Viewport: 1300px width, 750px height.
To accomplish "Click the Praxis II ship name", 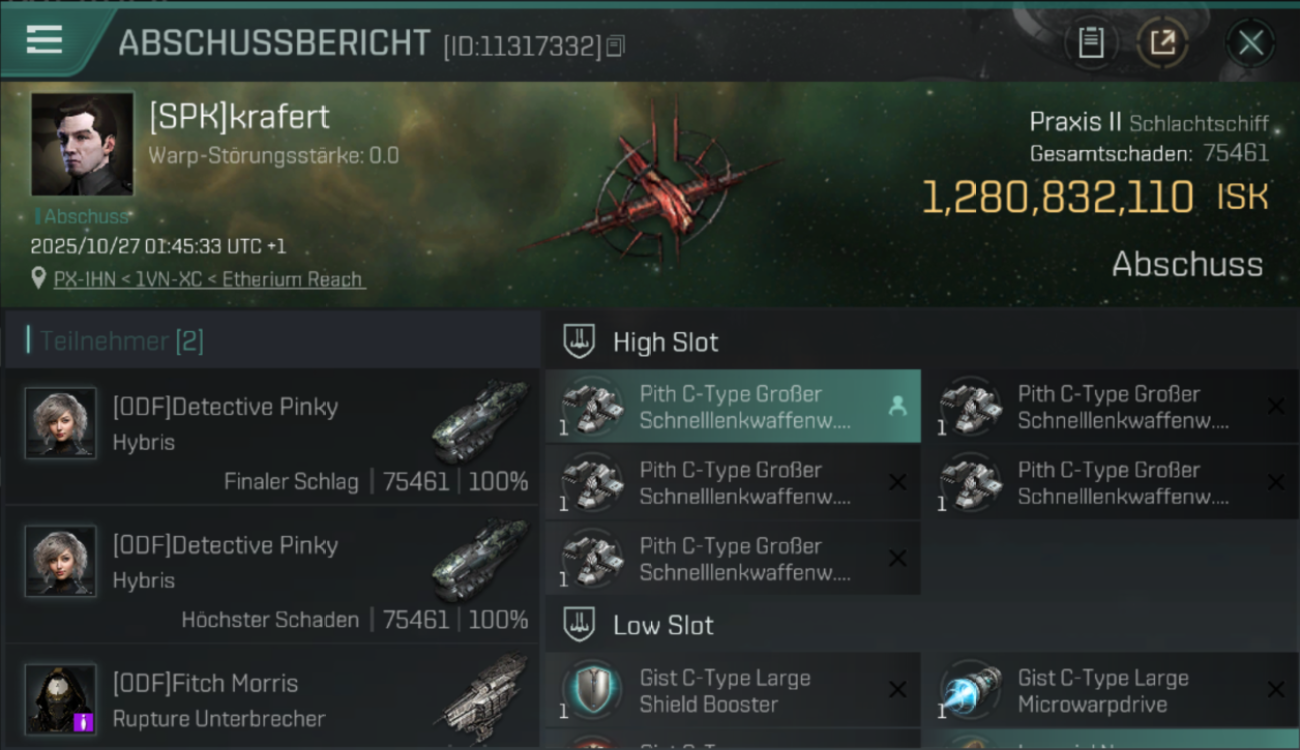I will tap(1075, 122).
